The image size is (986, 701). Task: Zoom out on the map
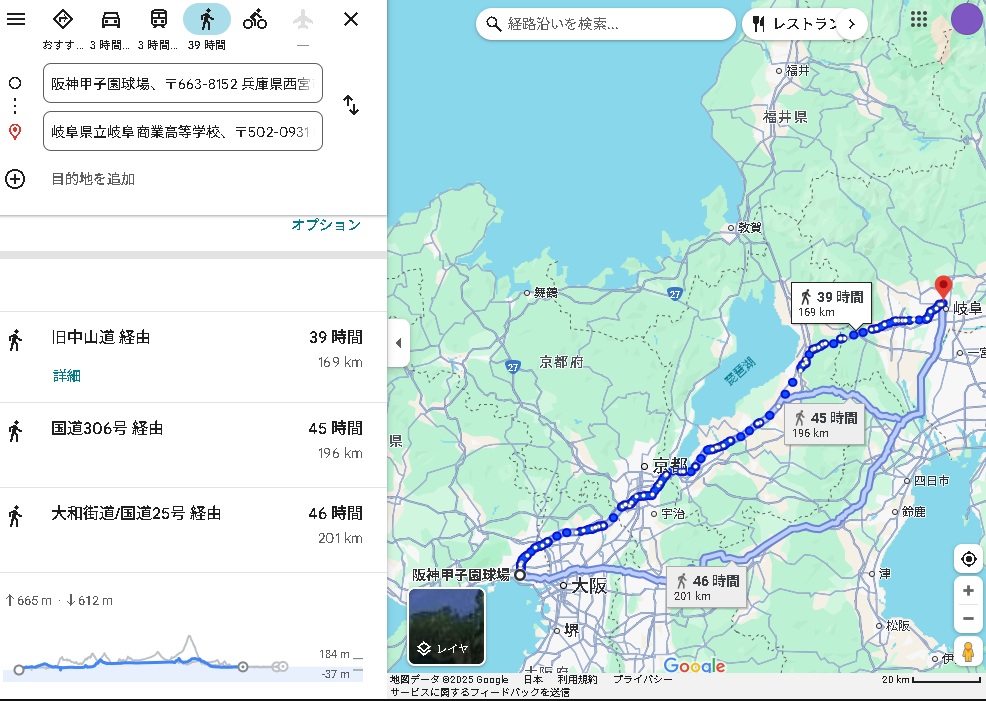pyautogui.click(x=968, y=619)
